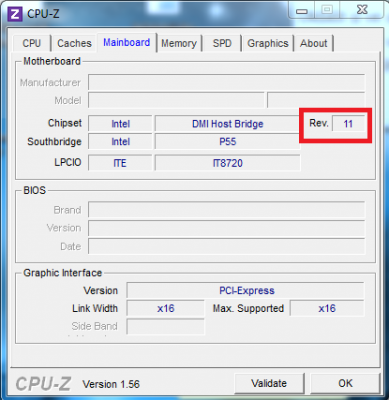The width and height of the screenshot is (389, 400).
Task: Switch to the Graphics tab
Action: point(268,43)
